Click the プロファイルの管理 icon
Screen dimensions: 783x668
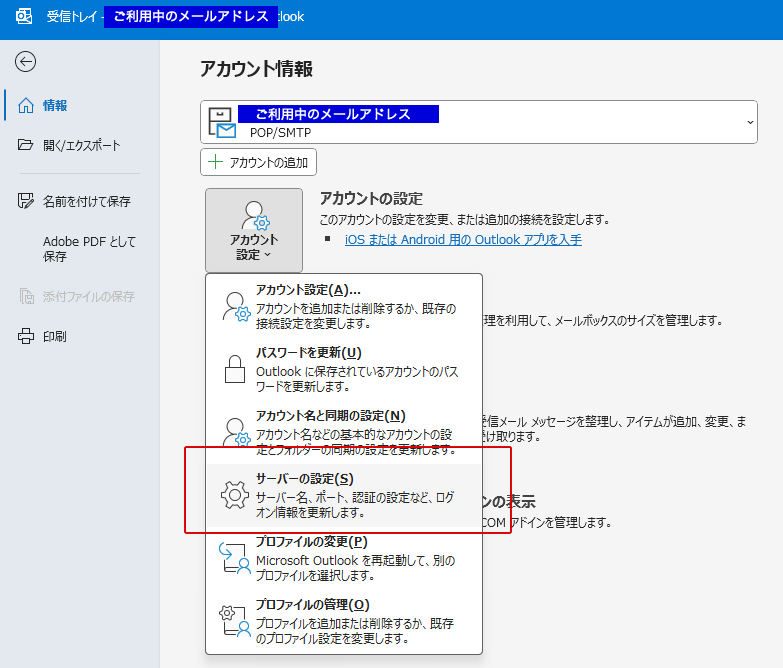234,620
